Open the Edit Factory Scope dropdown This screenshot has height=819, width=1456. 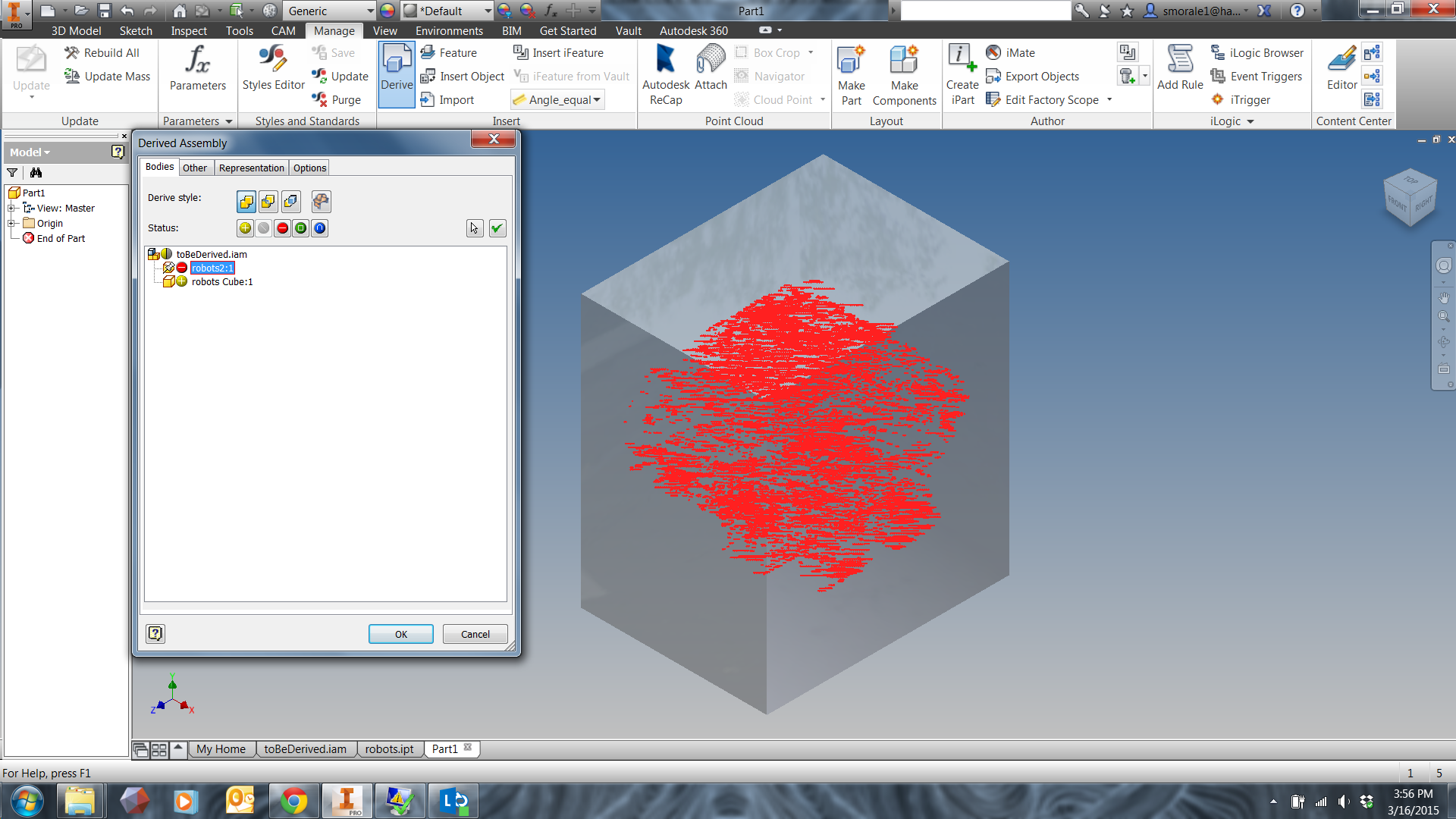point(1109,99)
